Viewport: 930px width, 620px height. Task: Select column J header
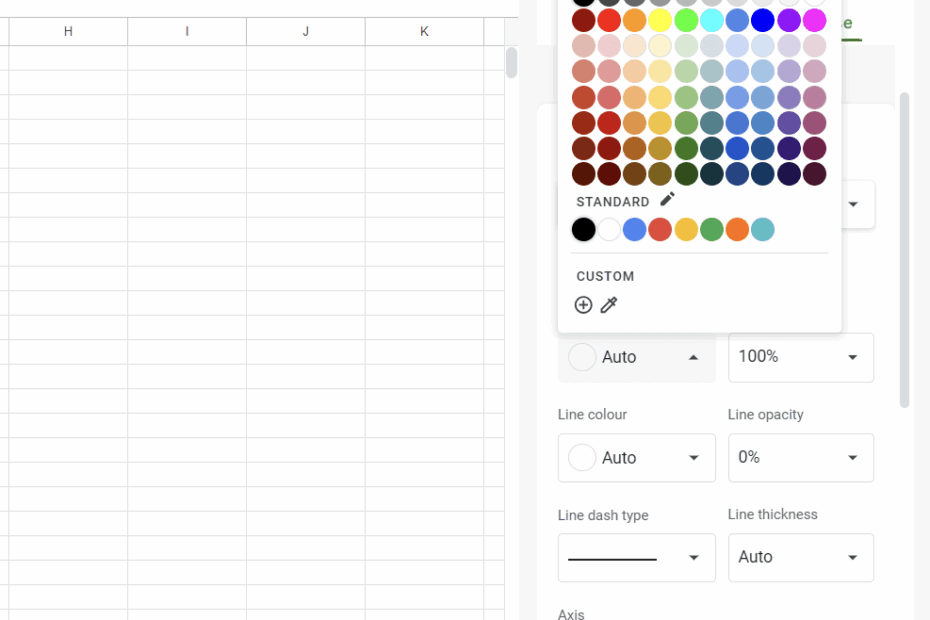coord(305,31)
